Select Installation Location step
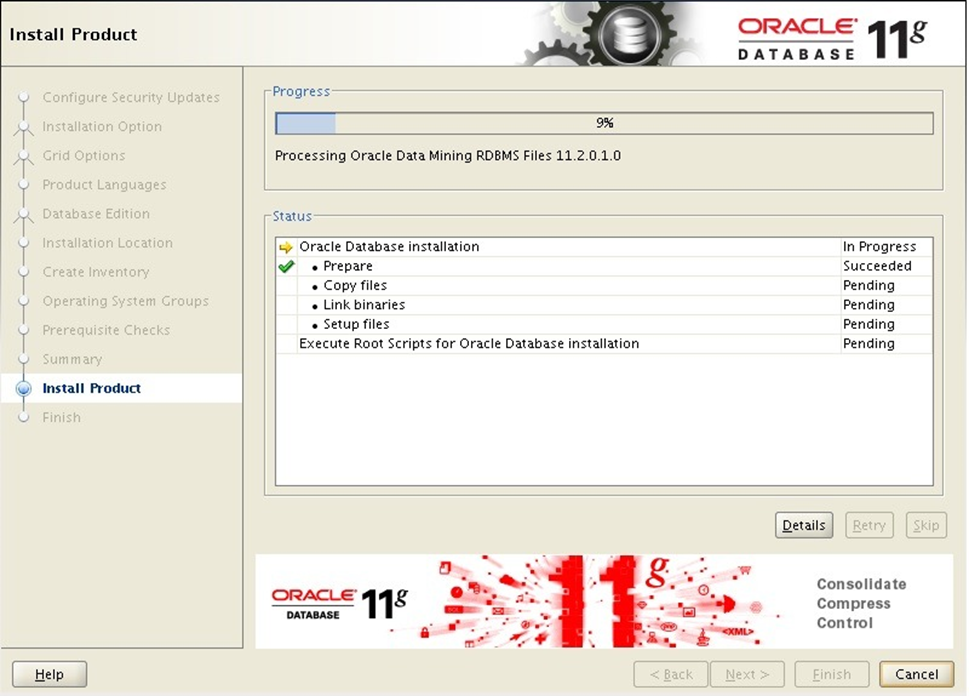The image size is (969, 696). pyautogui.click(x=108, y=243)
